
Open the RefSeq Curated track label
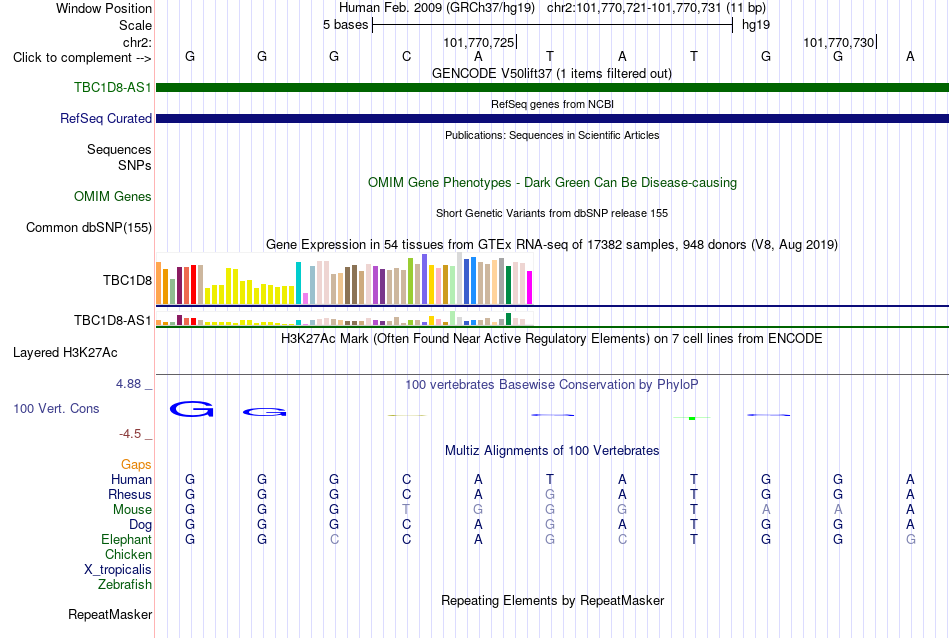[106, 118]
